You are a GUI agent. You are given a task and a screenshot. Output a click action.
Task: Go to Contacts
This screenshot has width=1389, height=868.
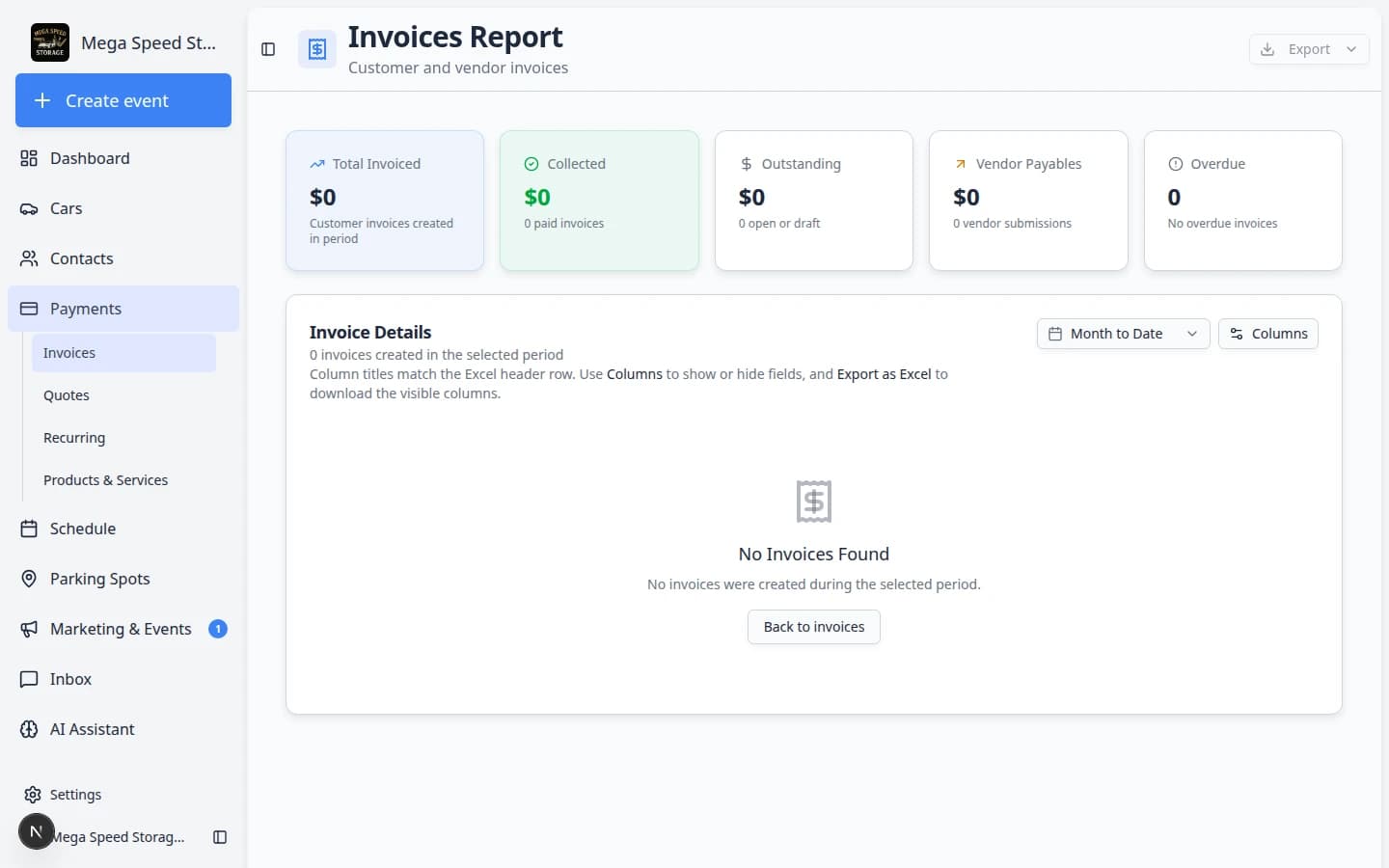123,258
